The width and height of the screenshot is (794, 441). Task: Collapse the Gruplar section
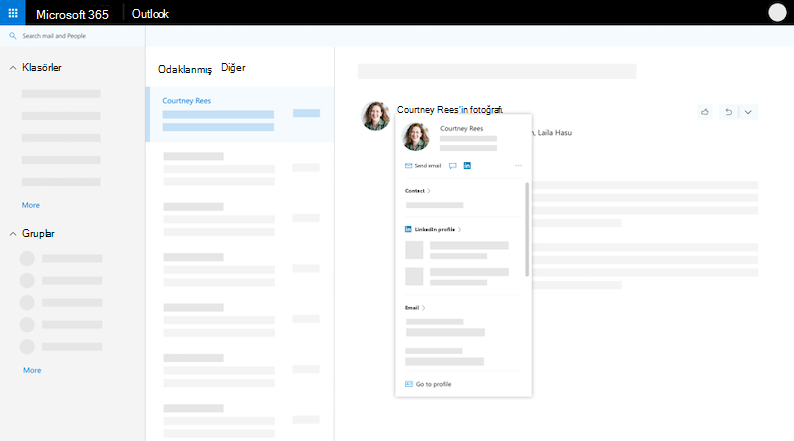13,234
